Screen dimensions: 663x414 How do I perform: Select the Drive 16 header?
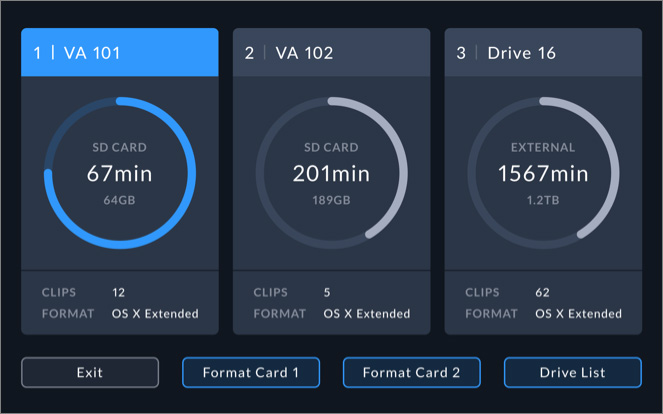click(x=543, y=52)
